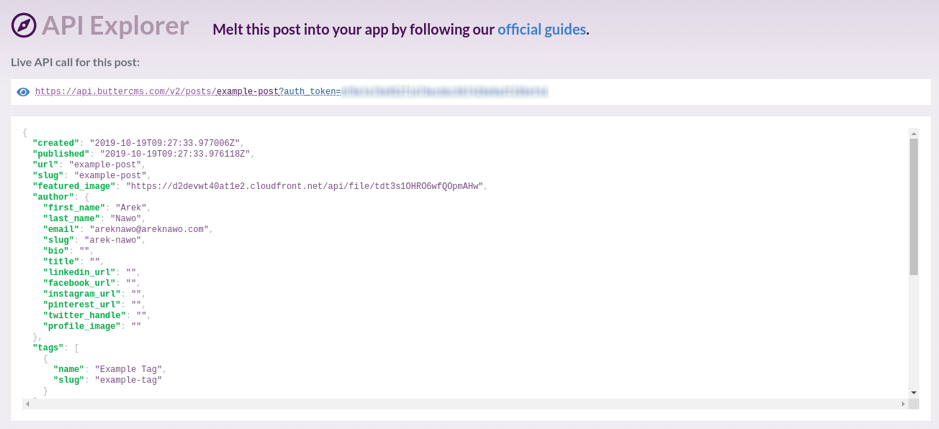Select the "tags" key in the JSON

[x=48, y=348]
